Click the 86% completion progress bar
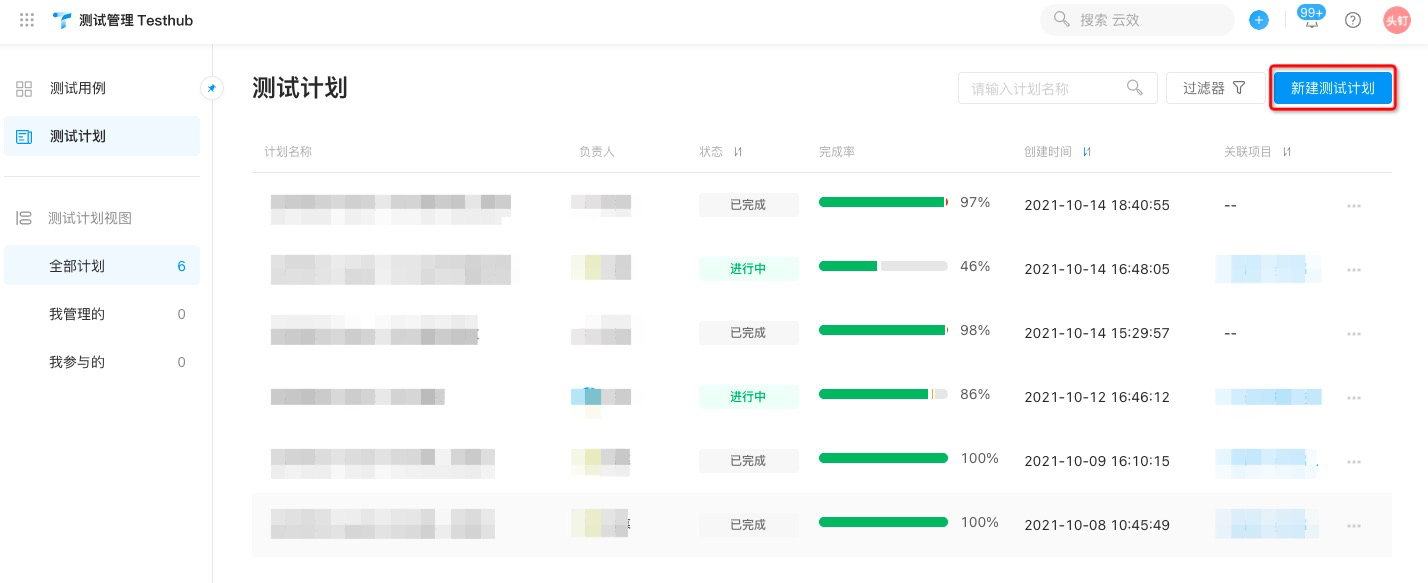1428x583 pixels. (x=883, y=394)
